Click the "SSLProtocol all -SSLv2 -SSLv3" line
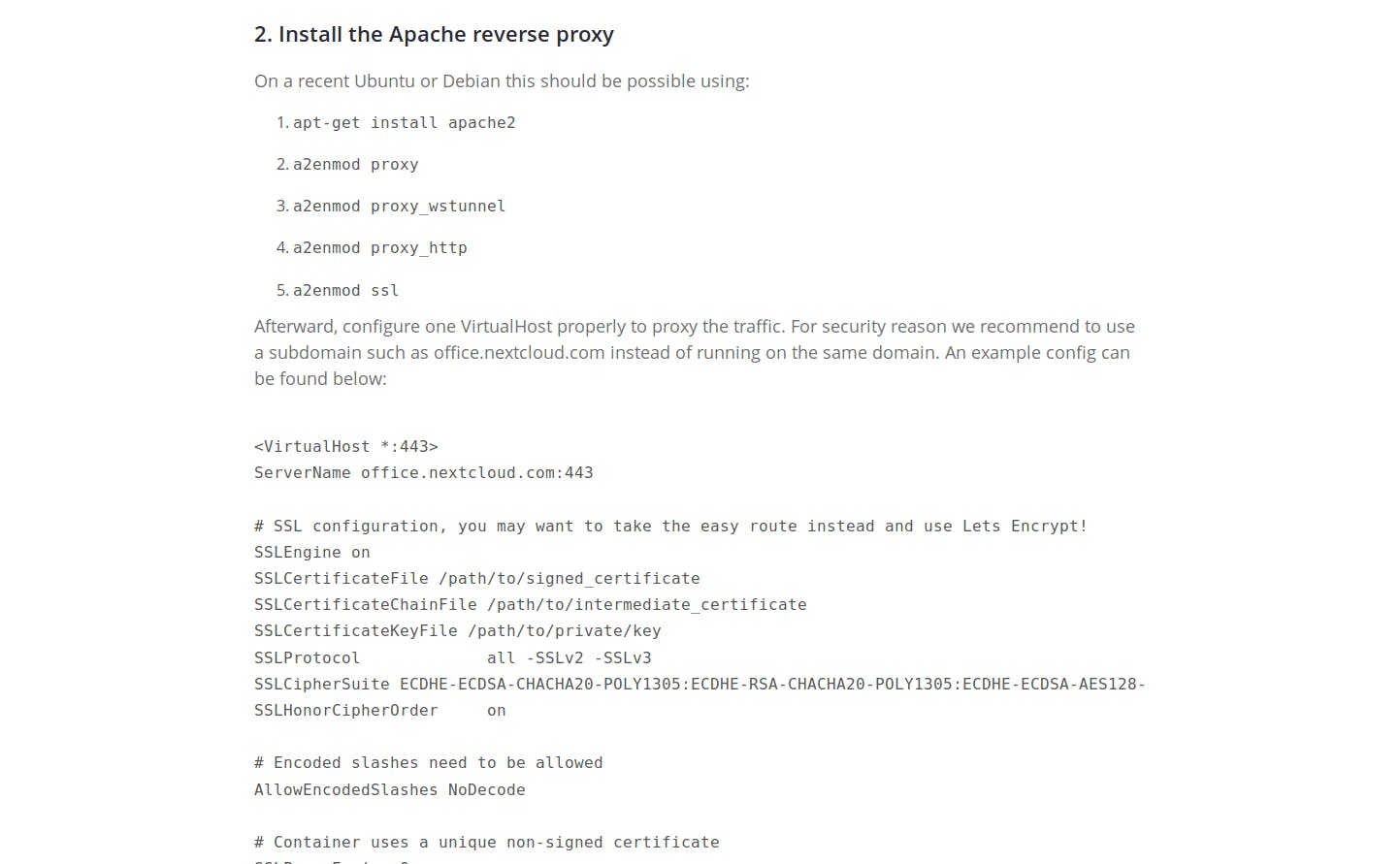Screen dimensions: 1400x864 [452, 658]
